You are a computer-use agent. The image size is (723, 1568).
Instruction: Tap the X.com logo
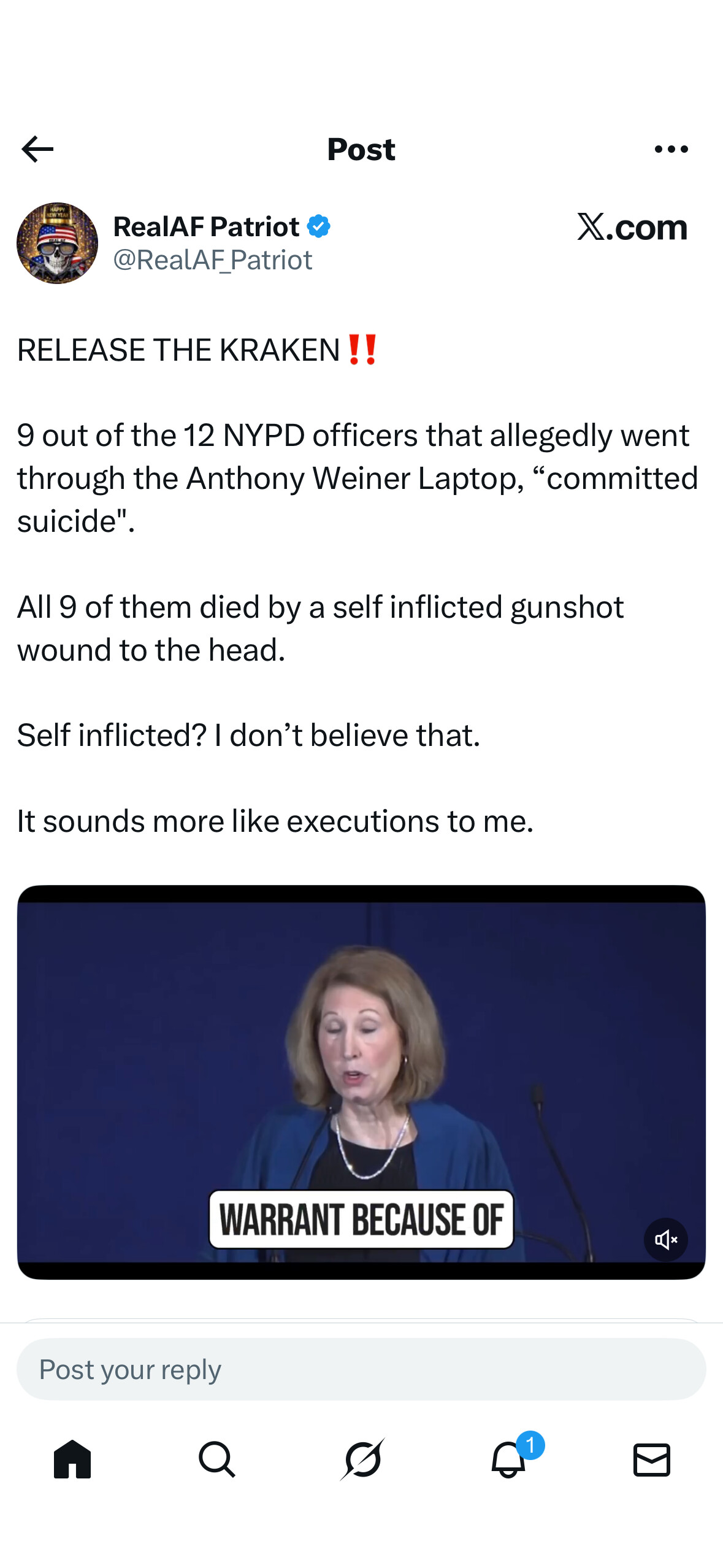click(632, 228)
